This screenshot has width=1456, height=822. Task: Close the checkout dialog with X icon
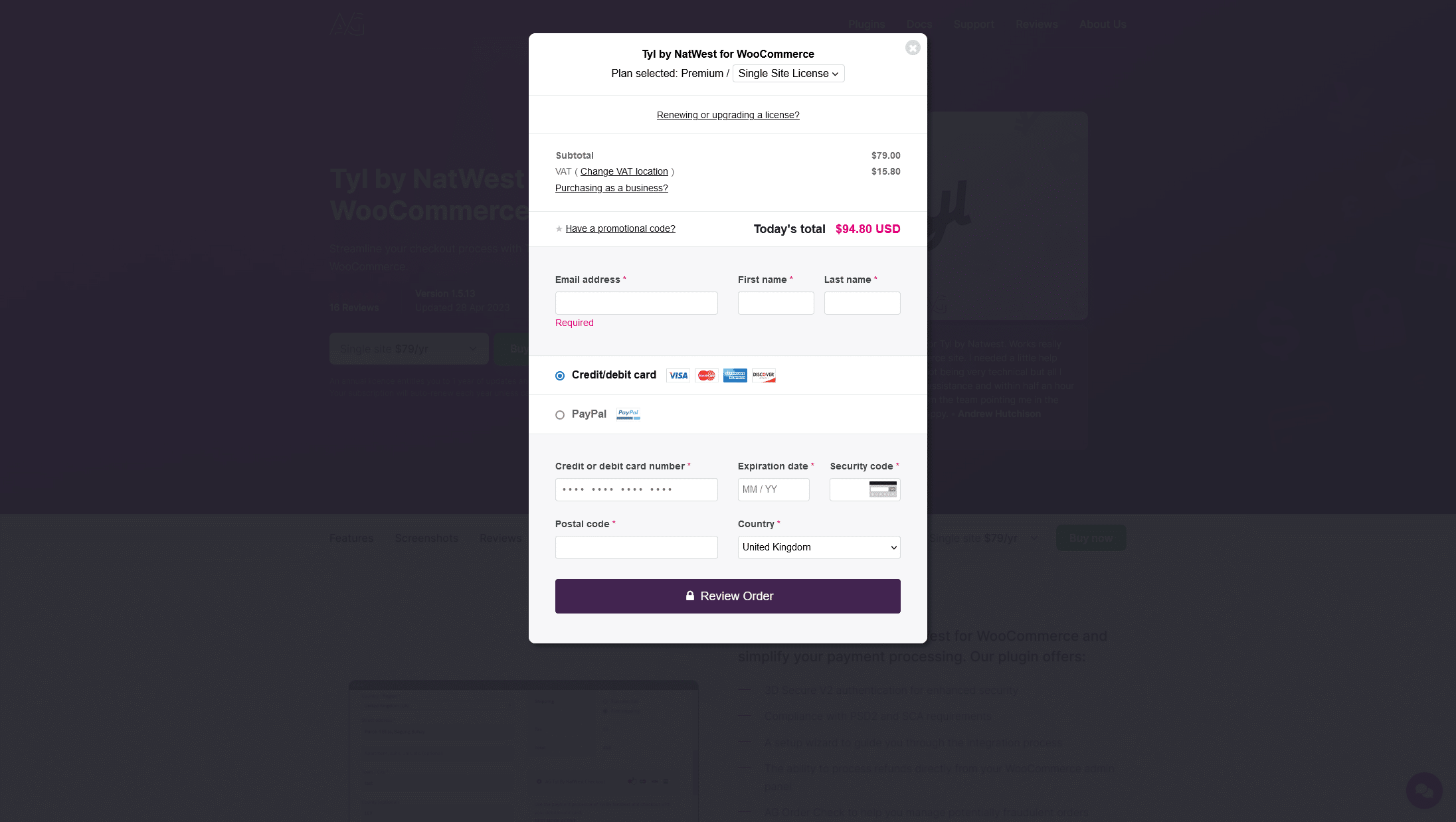coord(913,48)
